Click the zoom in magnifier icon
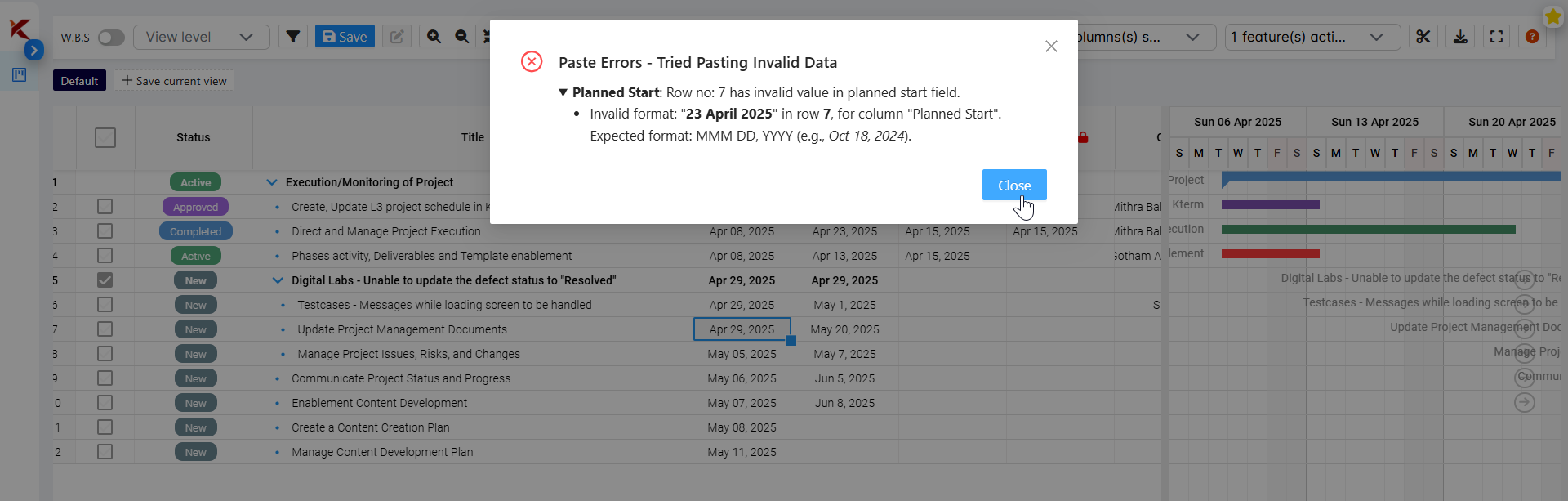 tap(434, 37)
